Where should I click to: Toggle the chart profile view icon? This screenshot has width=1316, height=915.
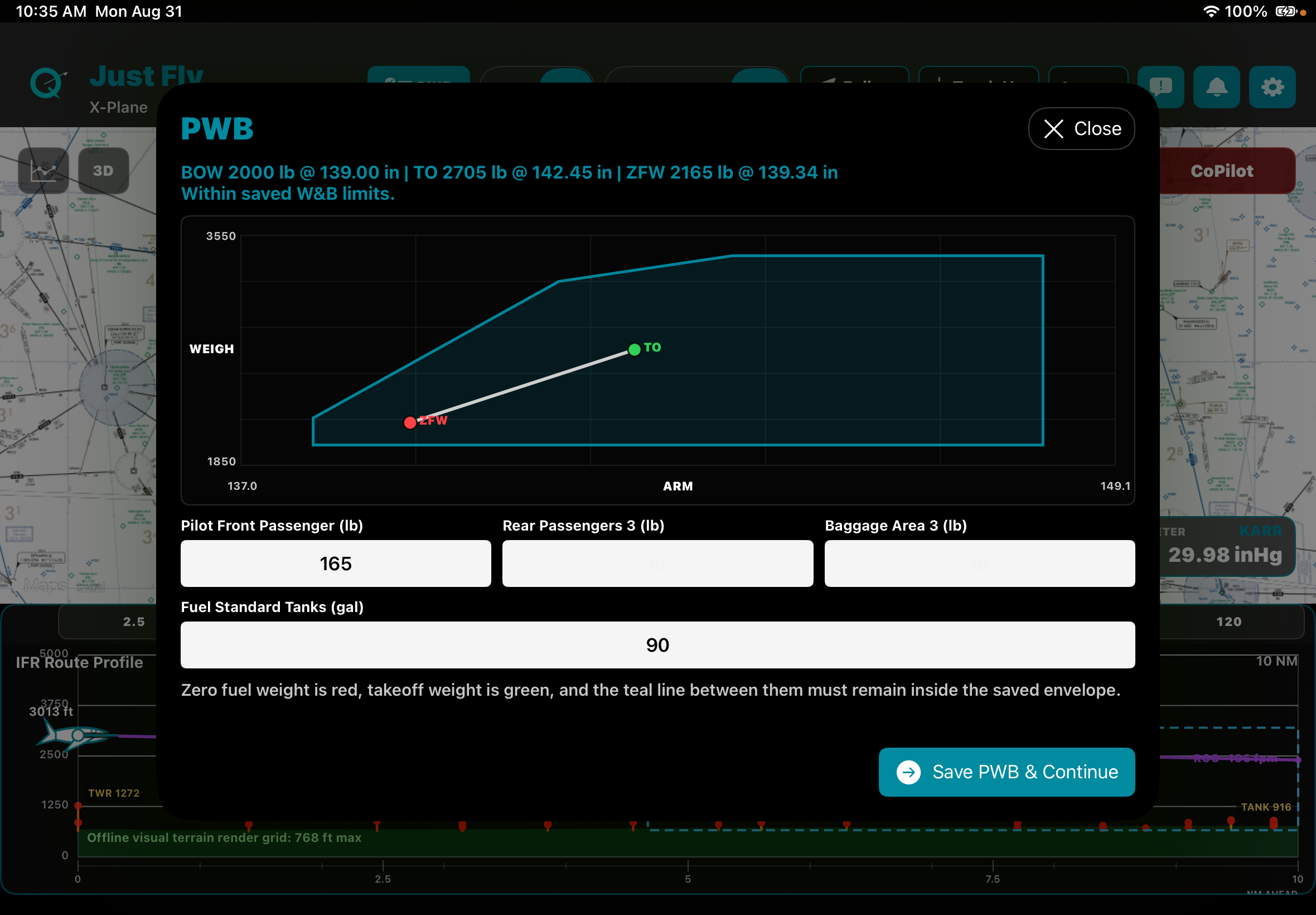coord(43,171)
